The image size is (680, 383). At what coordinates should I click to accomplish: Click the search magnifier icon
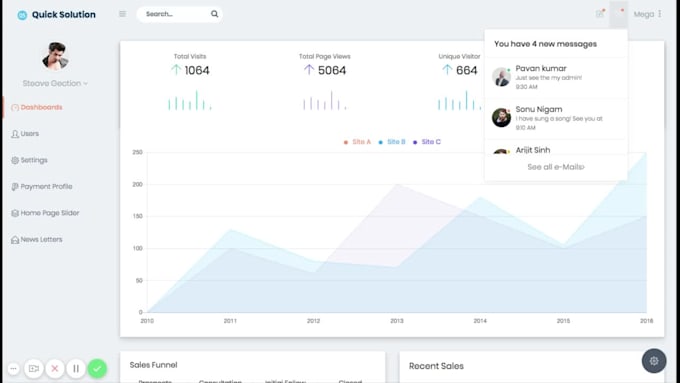[x=215, y=14]
